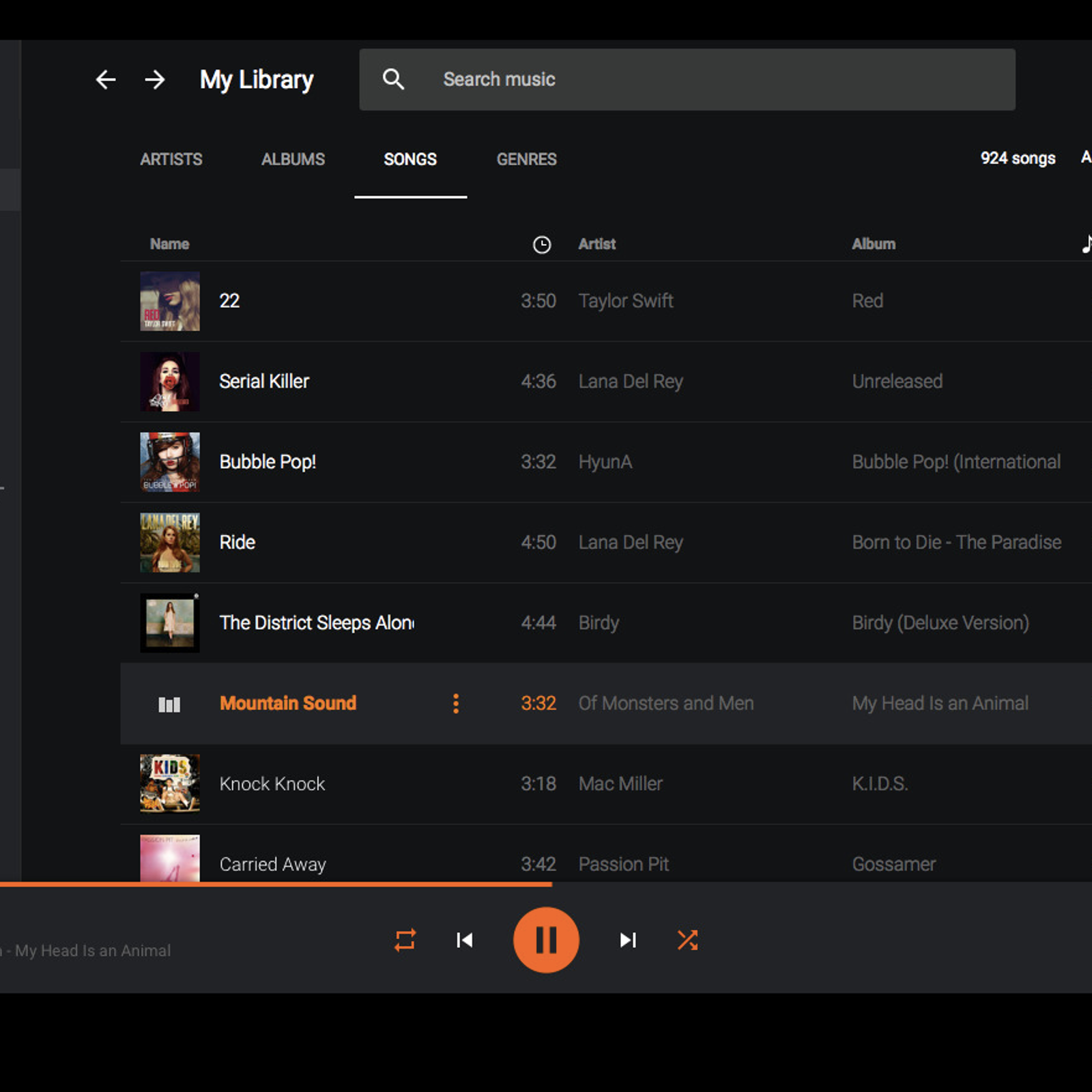Click the 924 songs count label
The image size is (1092, 1092).
pos(1018,158)
